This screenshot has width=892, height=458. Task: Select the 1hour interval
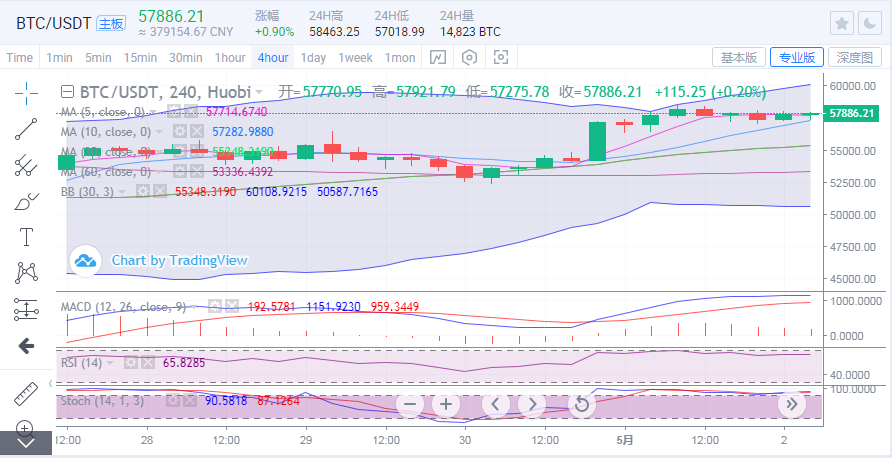[x=230, y=57]
